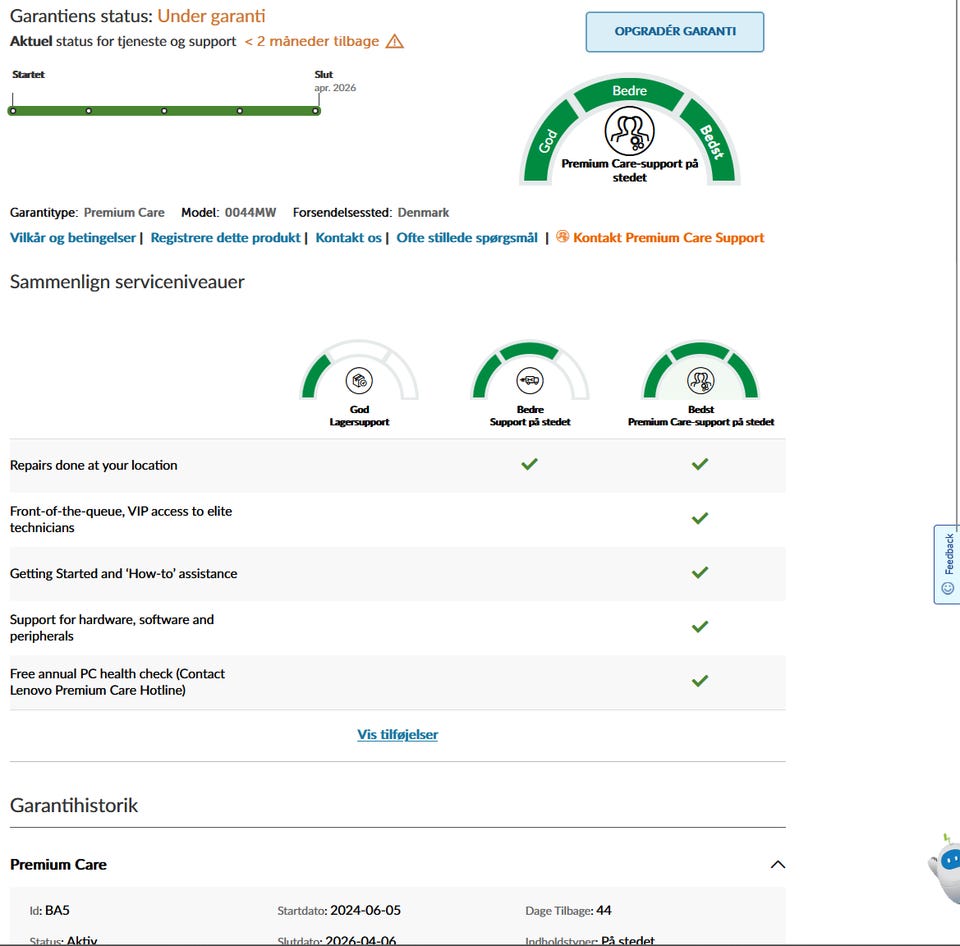Click the 'Repairs done at your location' row label

tap(94, 465)
